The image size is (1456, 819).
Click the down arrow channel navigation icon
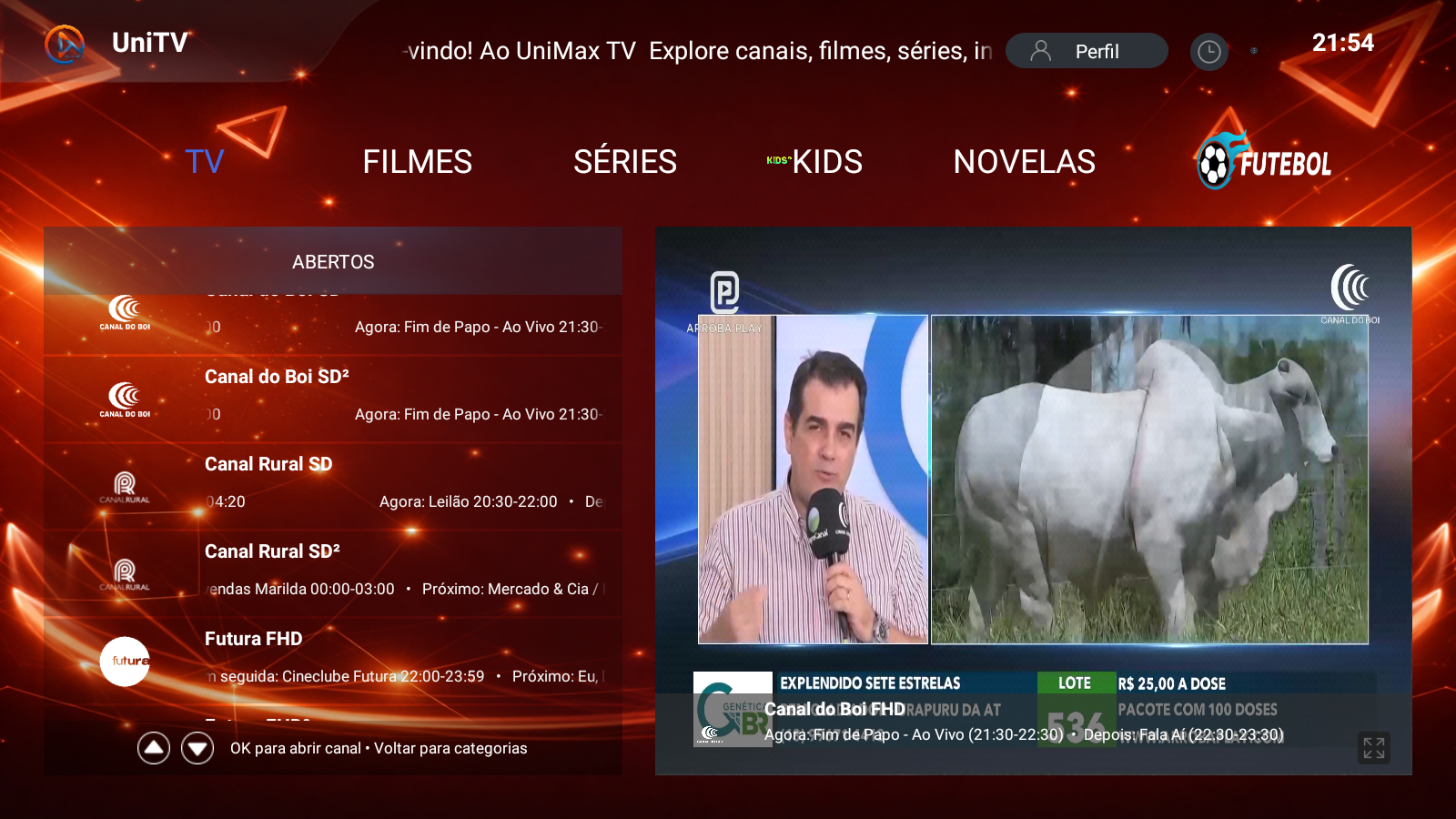click(197, 748)
